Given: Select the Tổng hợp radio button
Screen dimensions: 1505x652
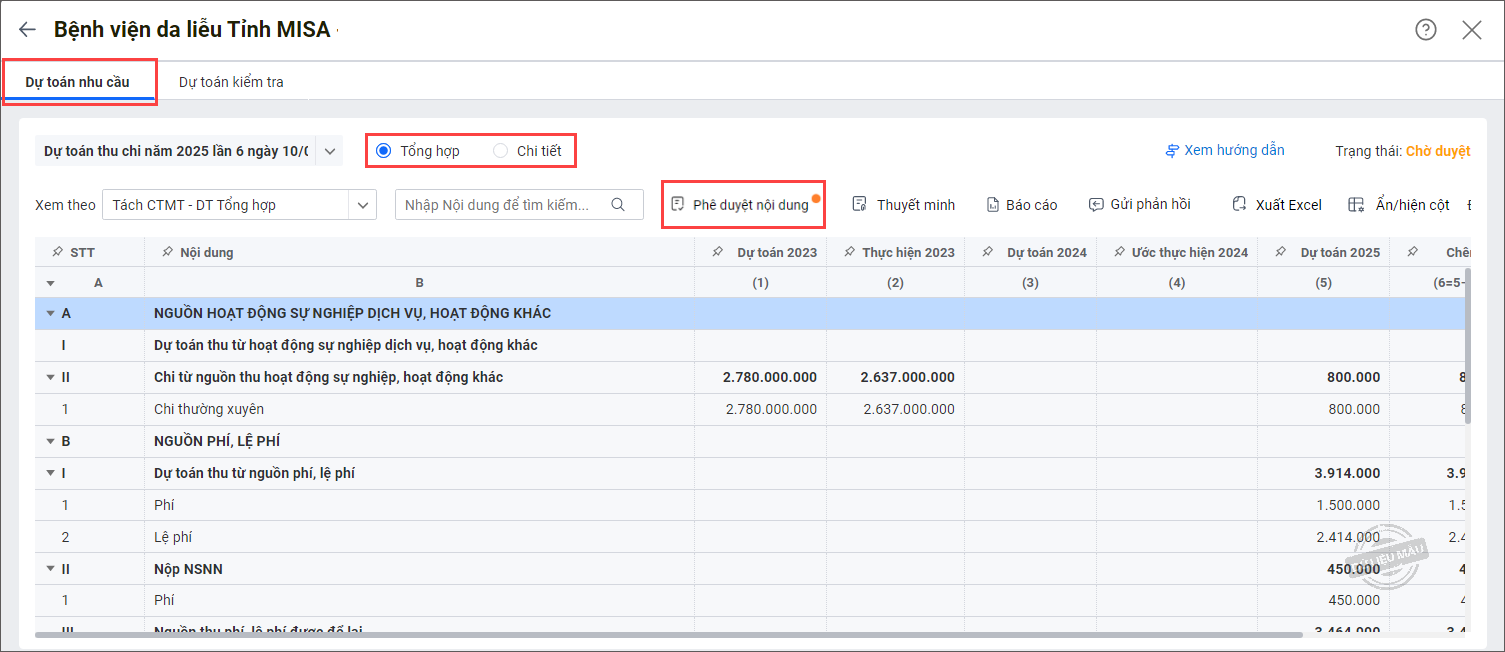Looking at the screenshot, I should click(383, 151).
